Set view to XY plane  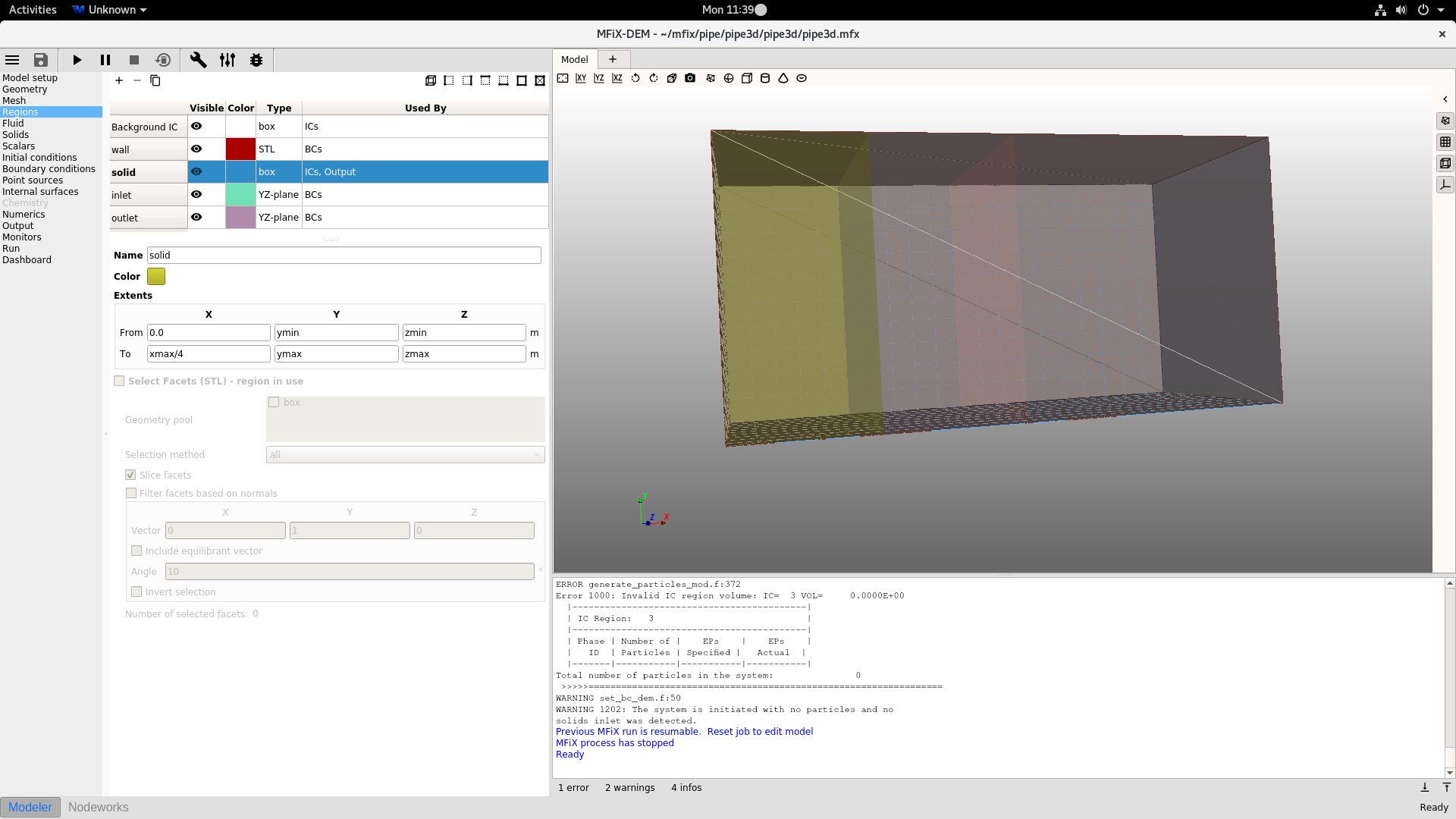click(x=581, y=78)
